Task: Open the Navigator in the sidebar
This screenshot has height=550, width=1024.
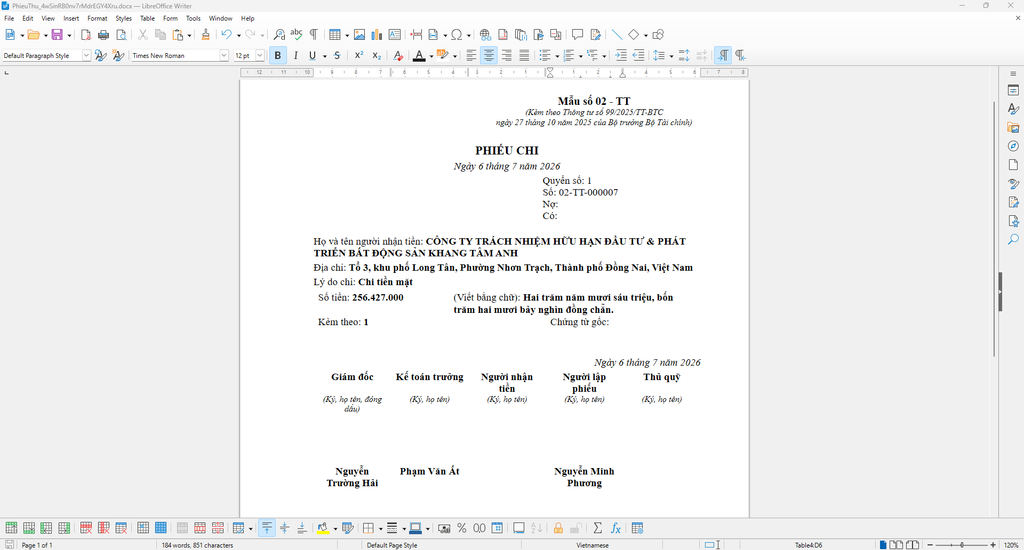Action: coord(1013,146)
